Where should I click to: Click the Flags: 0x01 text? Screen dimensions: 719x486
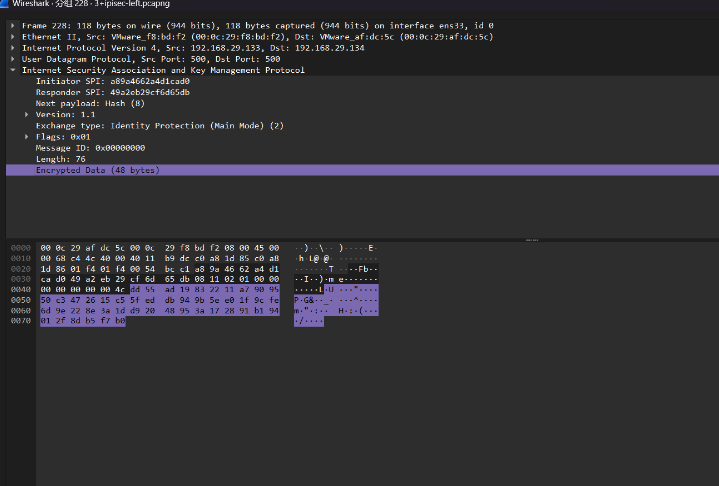click(x=63, y=137)
